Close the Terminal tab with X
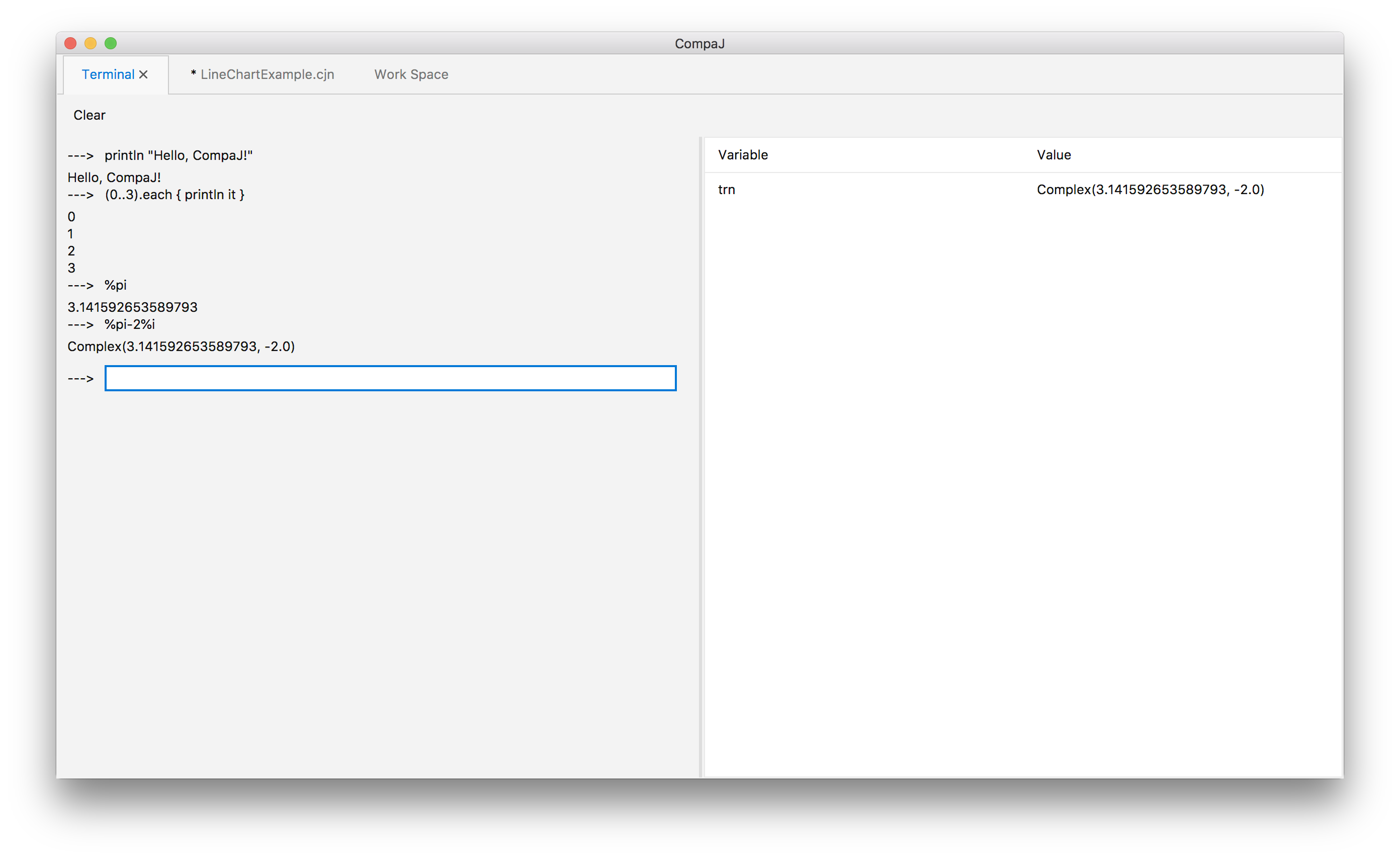This screenshot has height=859, width=1400. point(143,74)
